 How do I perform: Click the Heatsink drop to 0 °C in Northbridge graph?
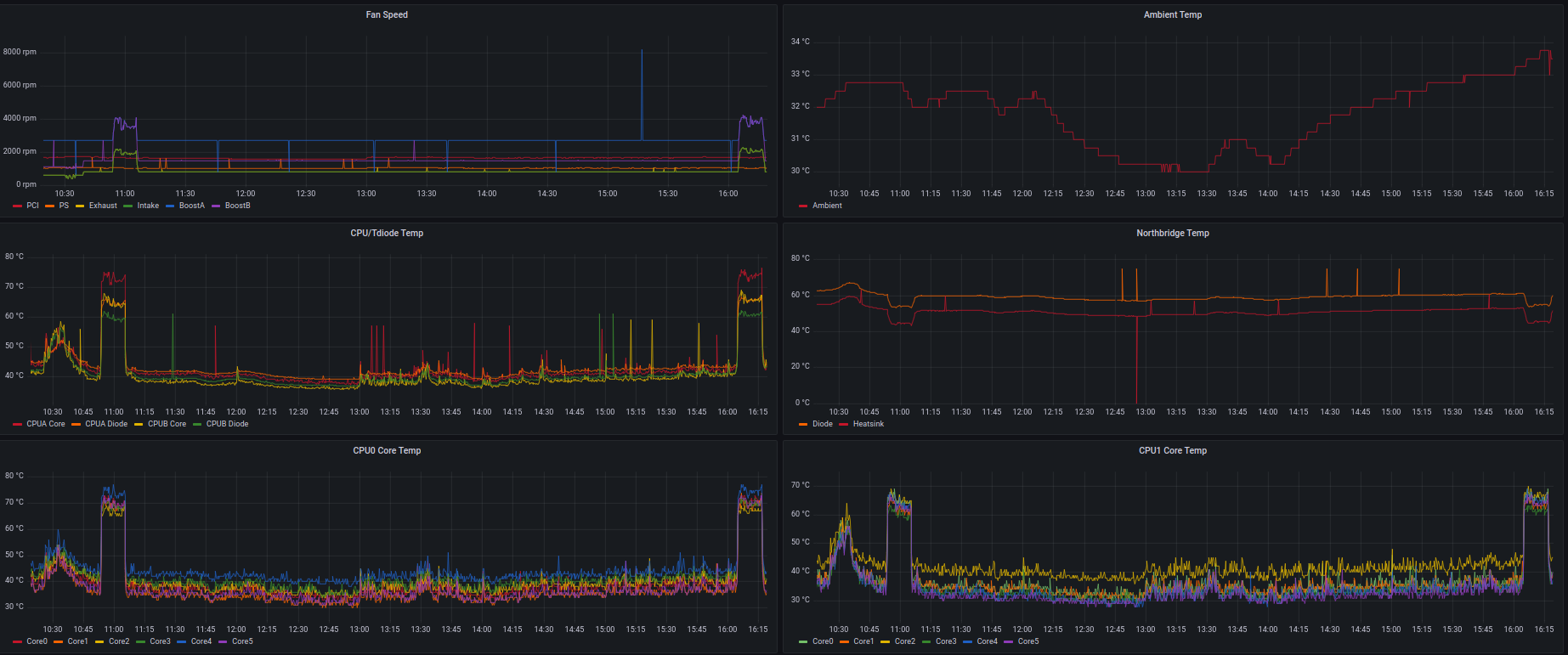pos(1136,361)
